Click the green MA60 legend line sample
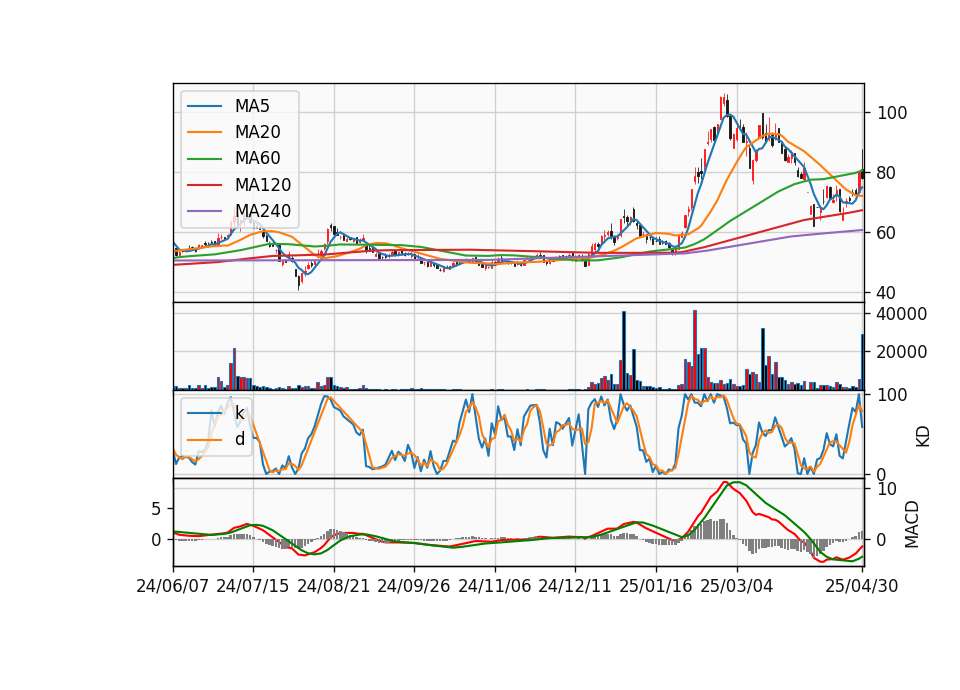This screenshot has width=960, height=690. pos(204,159)
